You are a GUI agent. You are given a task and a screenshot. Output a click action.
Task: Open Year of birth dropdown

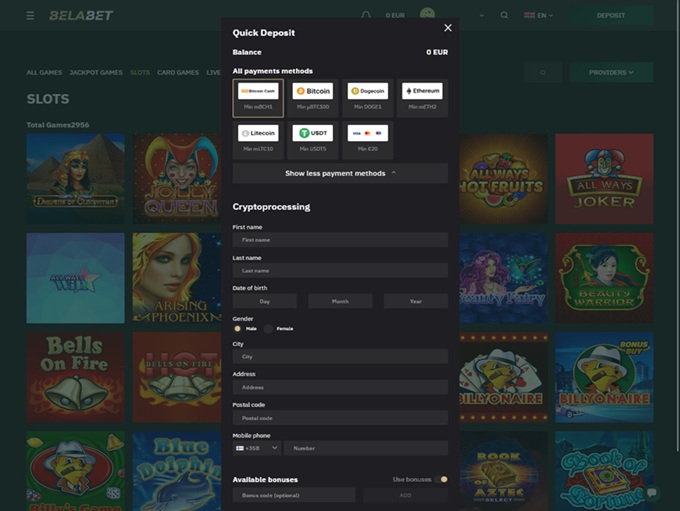tap(416, 301)
